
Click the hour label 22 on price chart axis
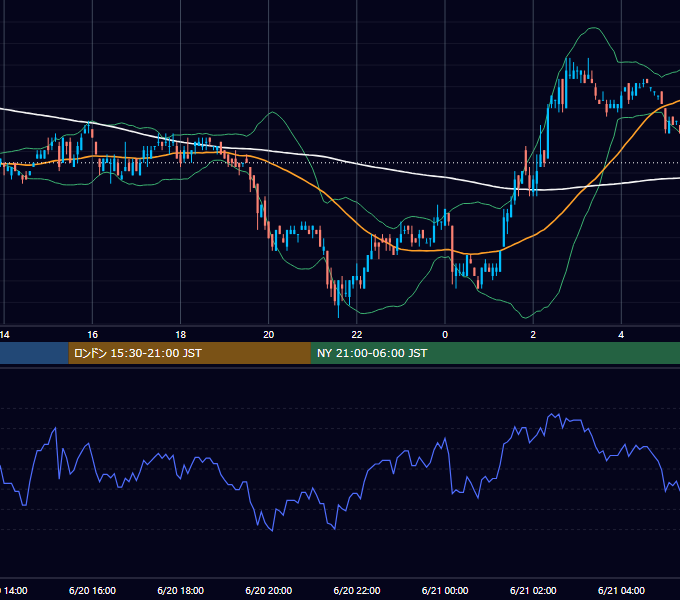click(356, 335)
